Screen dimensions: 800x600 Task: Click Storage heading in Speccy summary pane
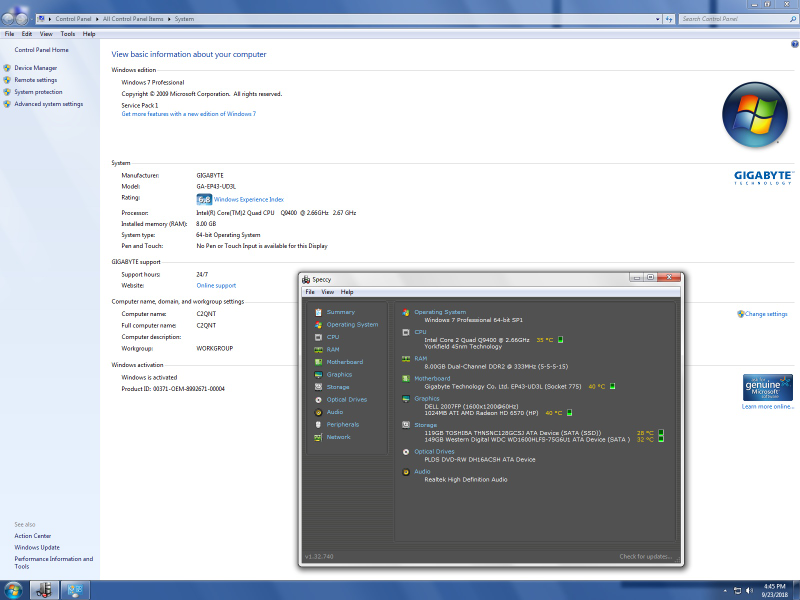(426, 425)
